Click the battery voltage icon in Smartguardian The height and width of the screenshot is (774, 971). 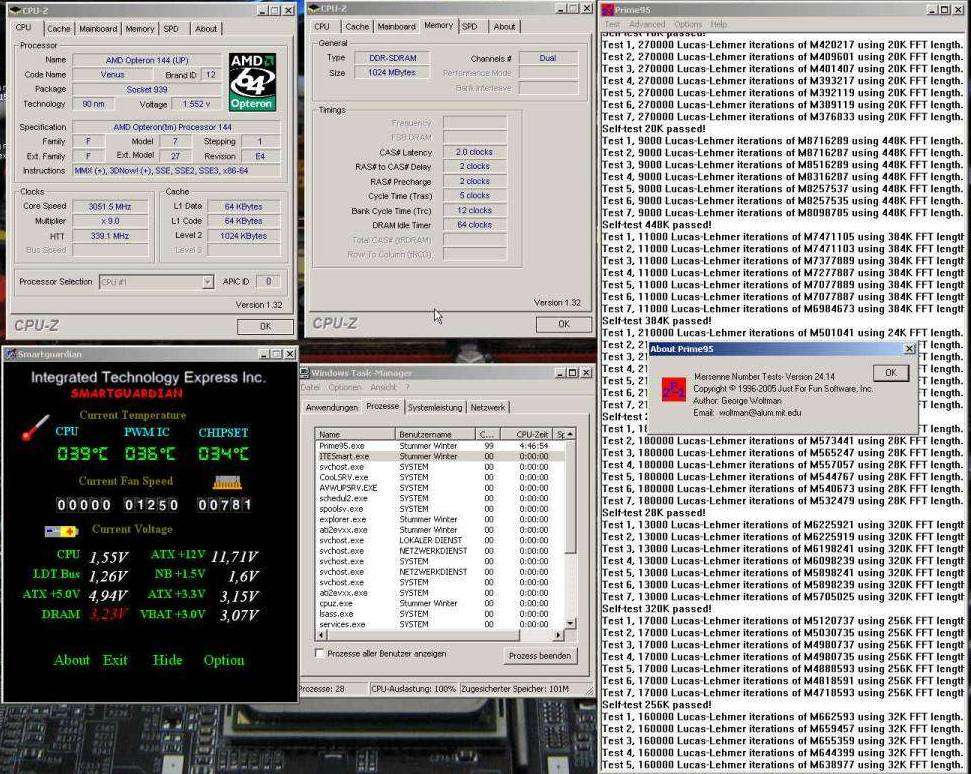(x=61, y=531)
